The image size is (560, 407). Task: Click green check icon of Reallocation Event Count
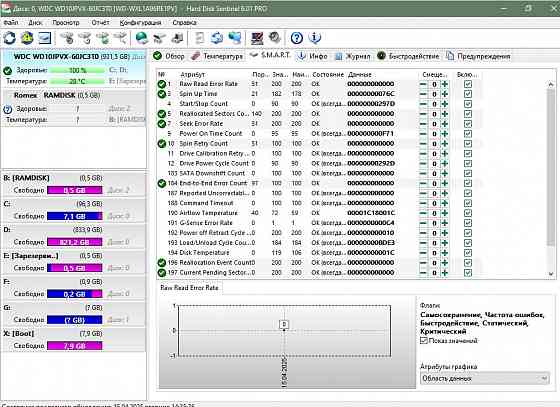(x=162, y=263)
